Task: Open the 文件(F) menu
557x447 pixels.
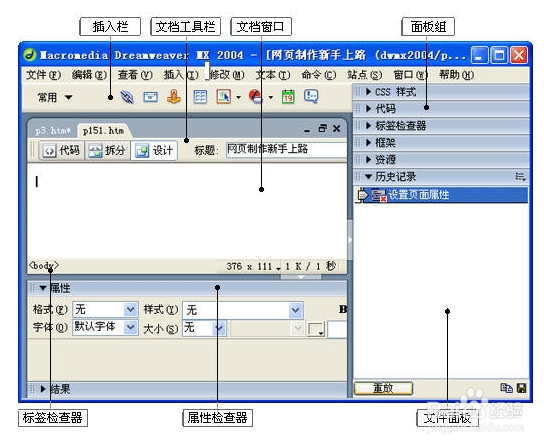Action: [x=44, y=75]
